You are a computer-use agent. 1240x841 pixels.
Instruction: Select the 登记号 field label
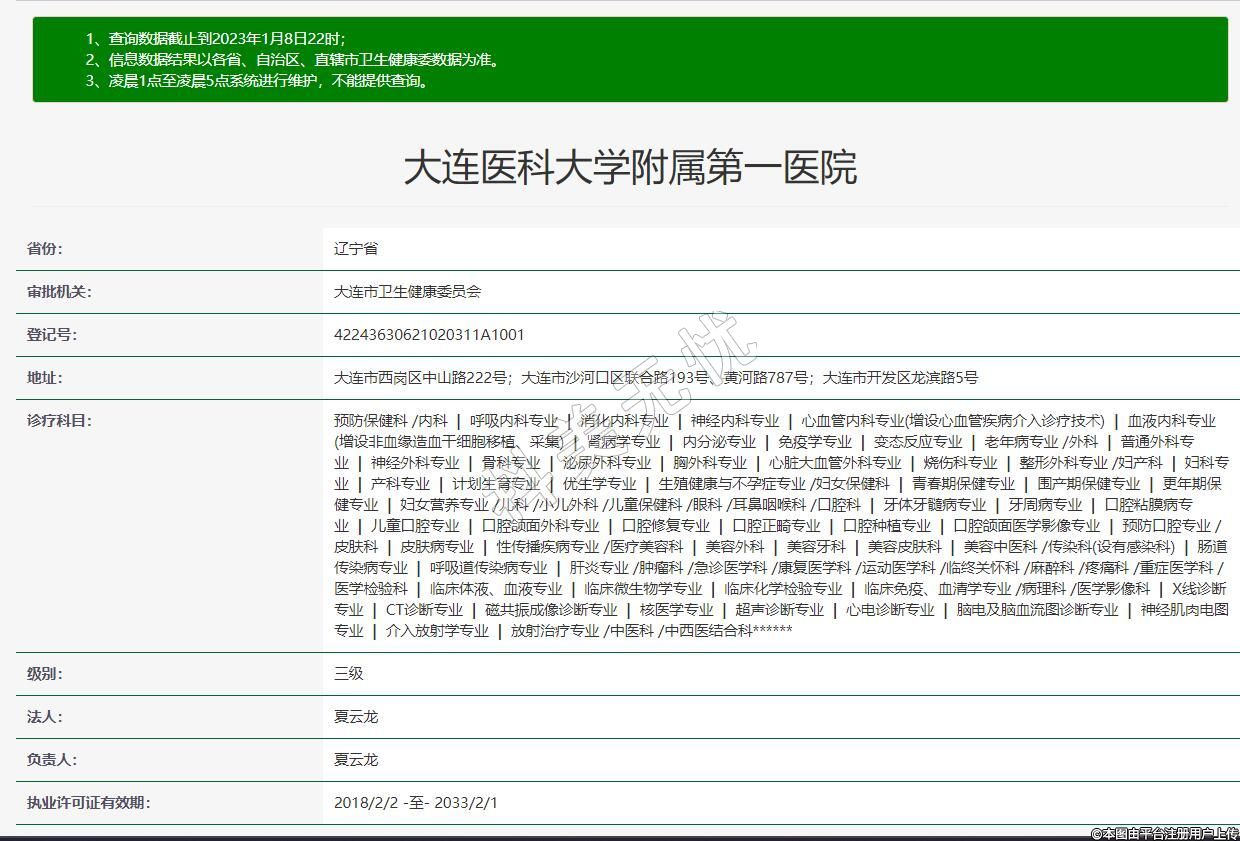coord(51,335)
